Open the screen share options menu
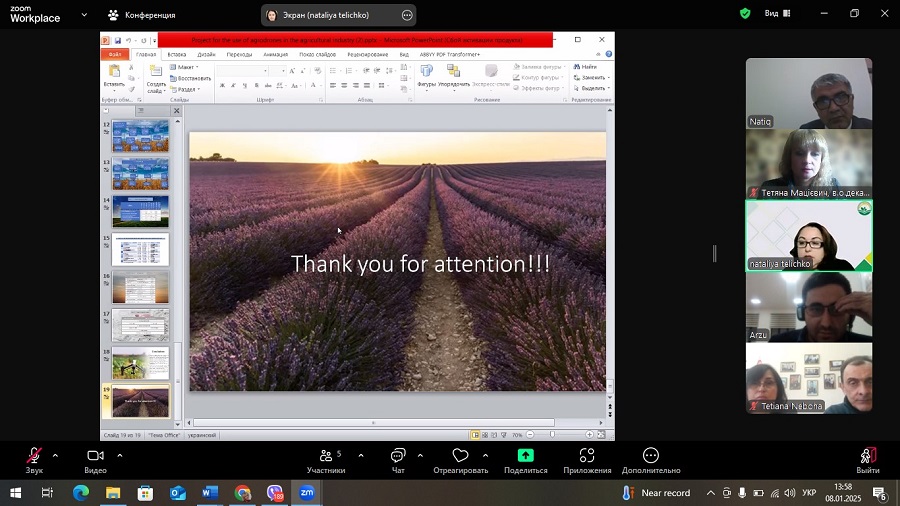This screenshot has width=900, height=506. 406,15
